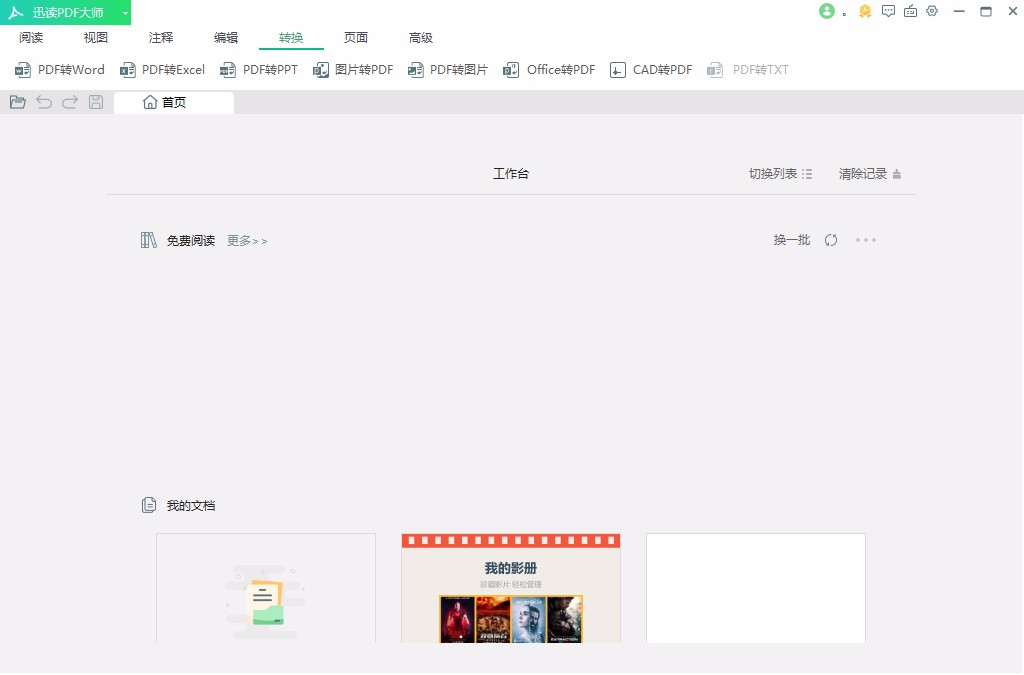The width and height of the screenshot is (1024, 675).
Task: Open the PDF转PPT tool
Action: 259,70
